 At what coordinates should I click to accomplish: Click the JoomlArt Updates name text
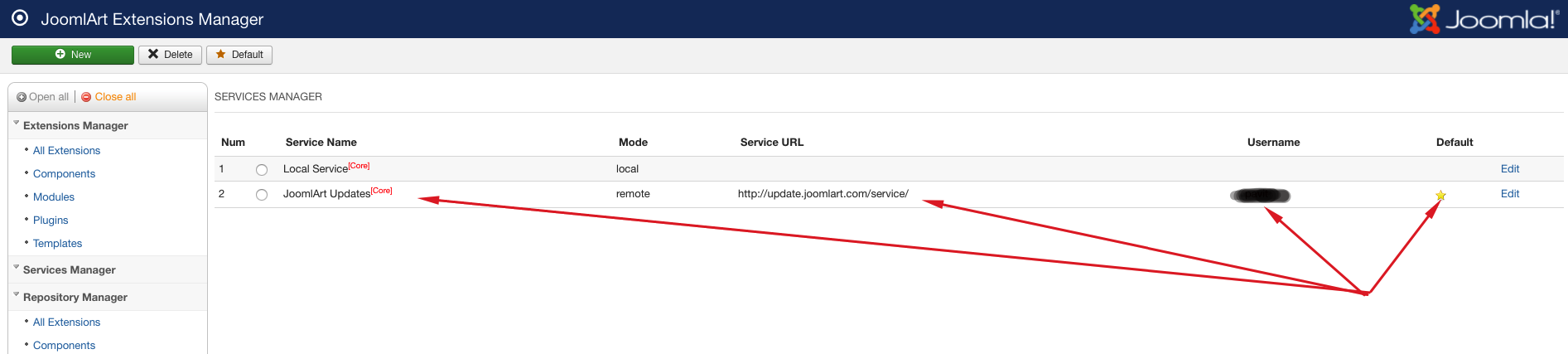(326, 193)
